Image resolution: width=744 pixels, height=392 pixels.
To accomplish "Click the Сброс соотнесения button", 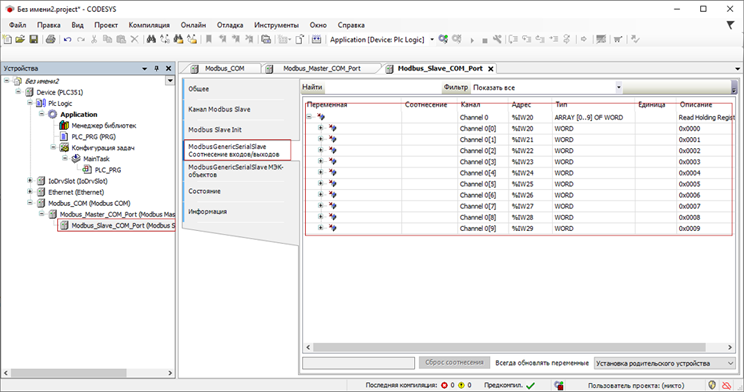I will click(454, 363).
